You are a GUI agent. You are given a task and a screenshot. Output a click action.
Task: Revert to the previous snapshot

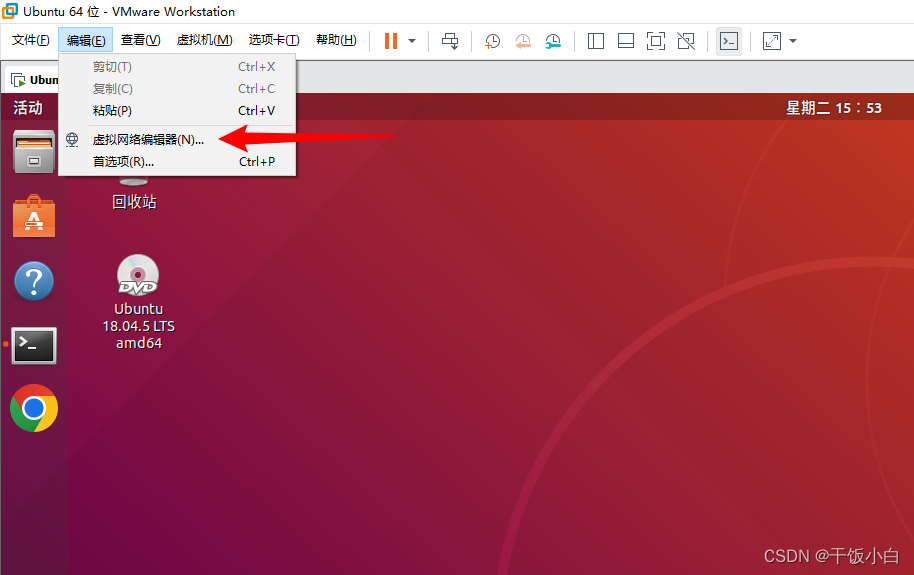(x=523, y=41)
